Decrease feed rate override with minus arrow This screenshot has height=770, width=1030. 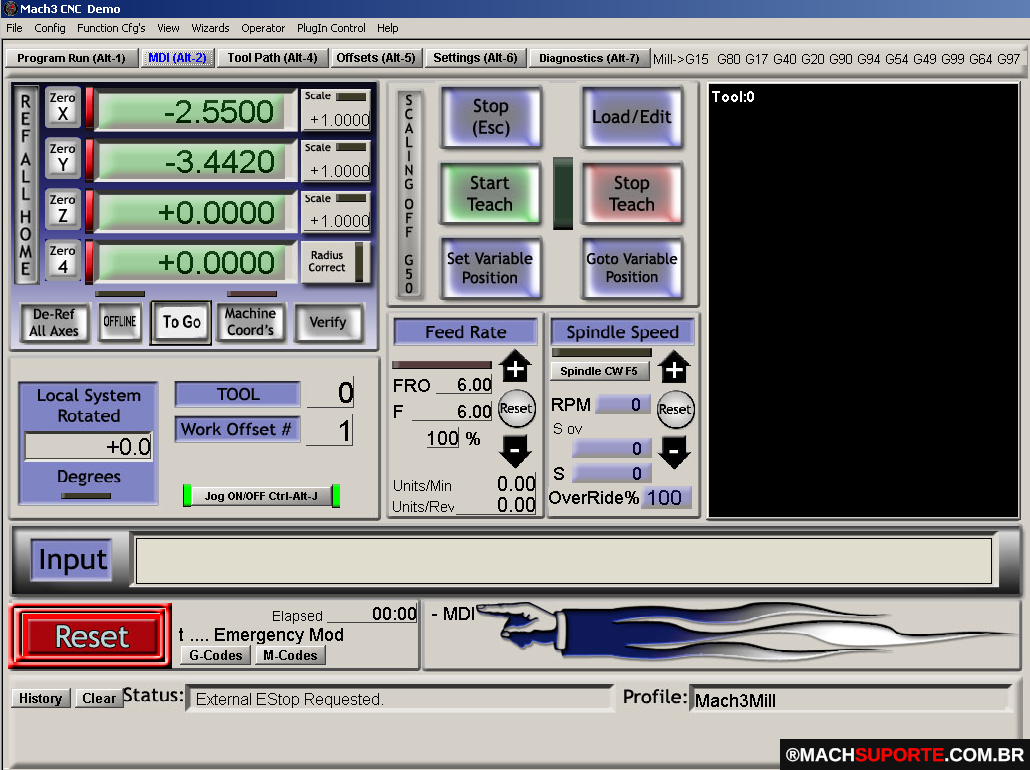click(x=515, y=451)
